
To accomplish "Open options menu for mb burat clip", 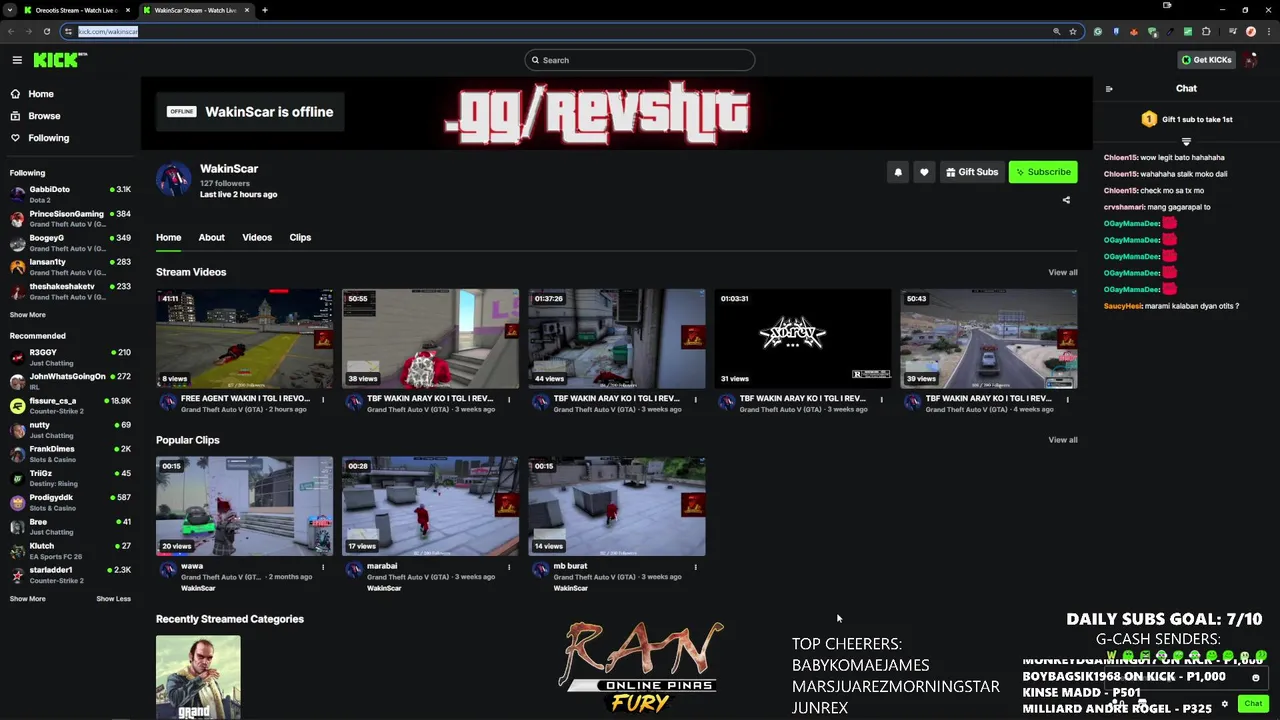I will click(695, 567).
